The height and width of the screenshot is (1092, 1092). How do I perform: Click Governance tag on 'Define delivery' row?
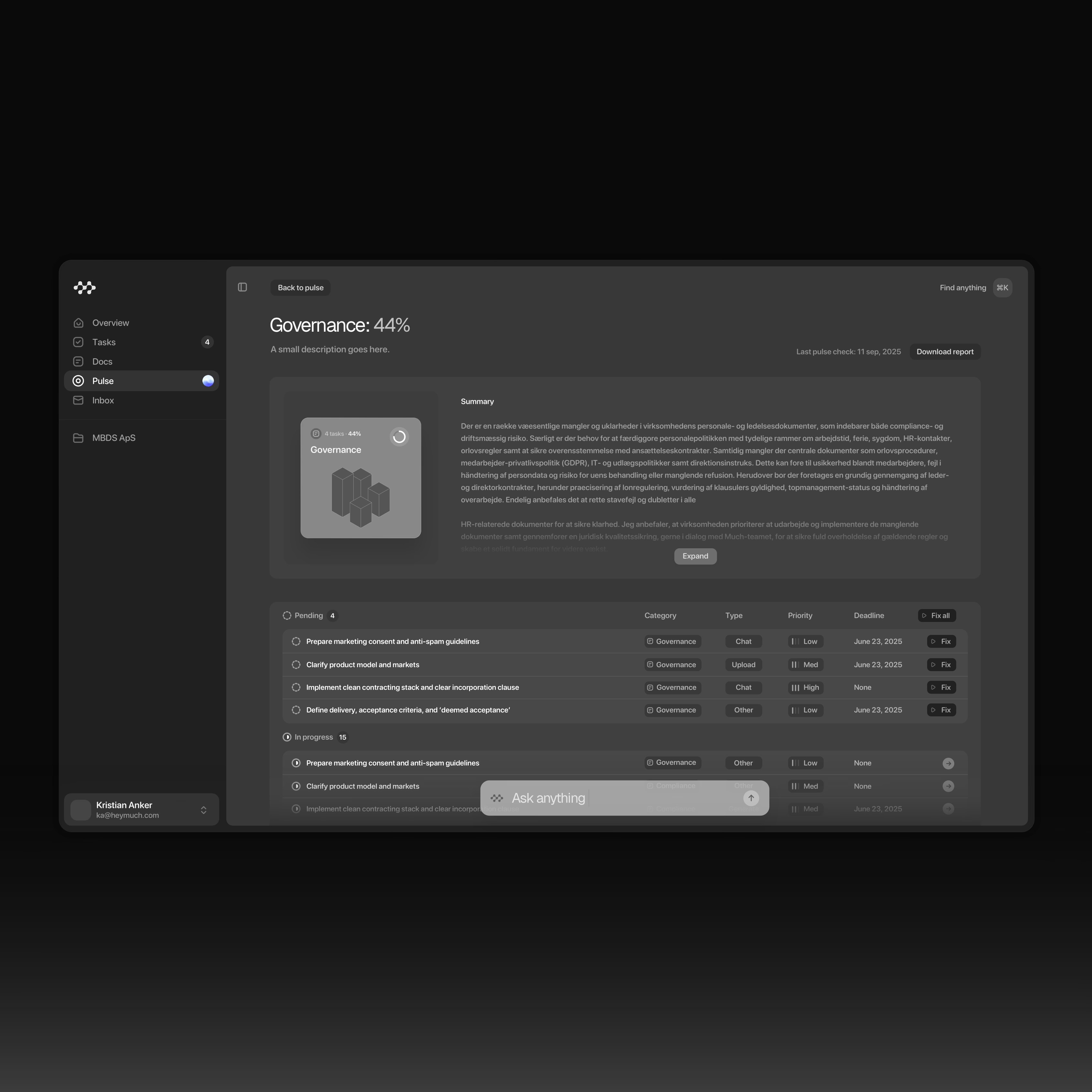click(673, 710)
